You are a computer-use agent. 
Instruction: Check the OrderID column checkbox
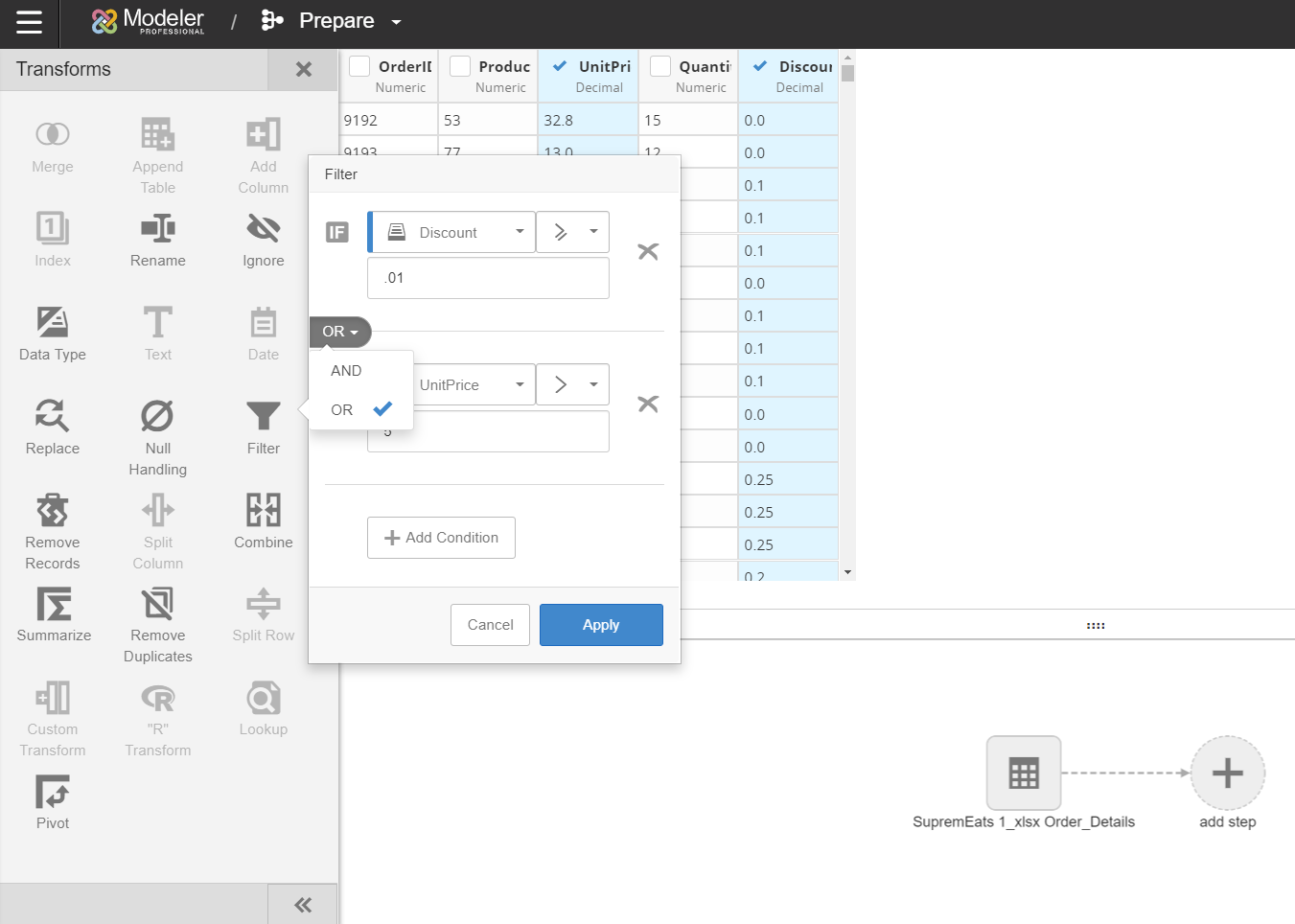tap(359, 66)
